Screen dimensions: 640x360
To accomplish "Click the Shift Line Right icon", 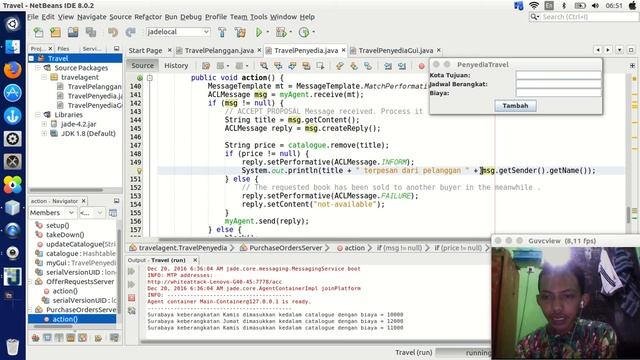I will click(402, 66).
